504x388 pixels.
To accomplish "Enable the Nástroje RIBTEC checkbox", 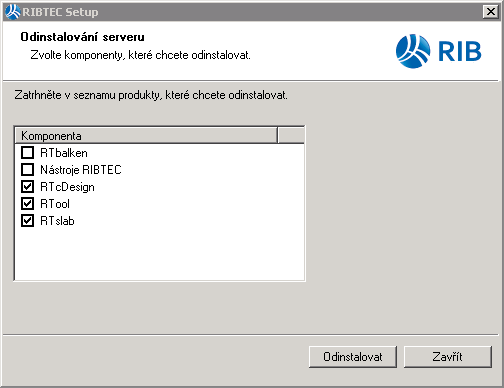I will click(27, 170).
